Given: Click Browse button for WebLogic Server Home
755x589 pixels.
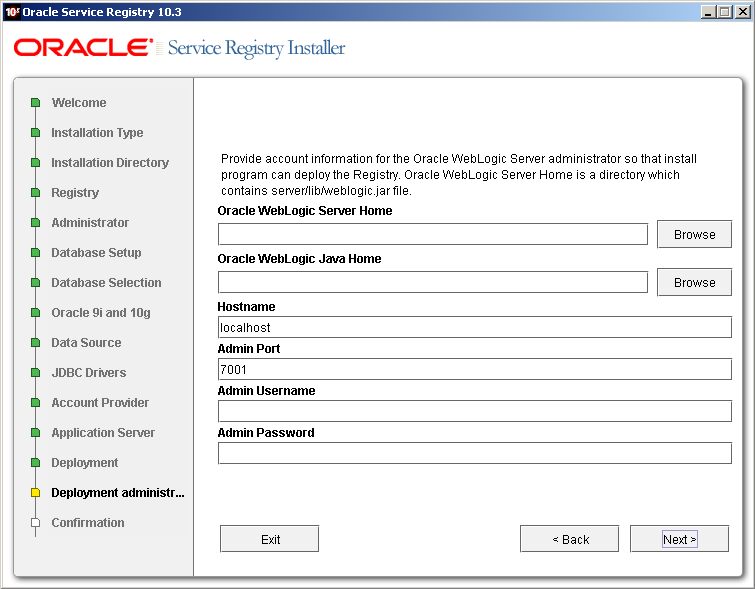Looking at the screenshot, I should pyautogui.click(x=694, y=235).
